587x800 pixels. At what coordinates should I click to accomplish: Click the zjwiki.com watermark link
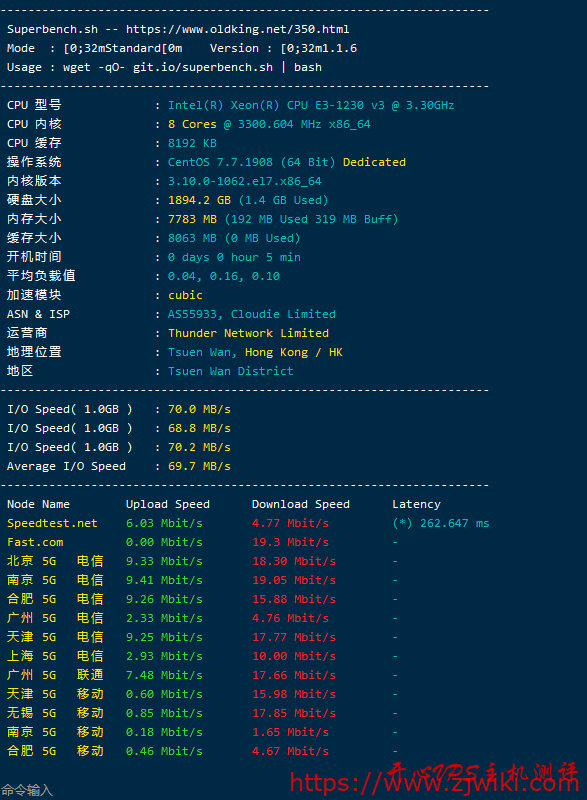pyautogui.click(x=435, y=782)
